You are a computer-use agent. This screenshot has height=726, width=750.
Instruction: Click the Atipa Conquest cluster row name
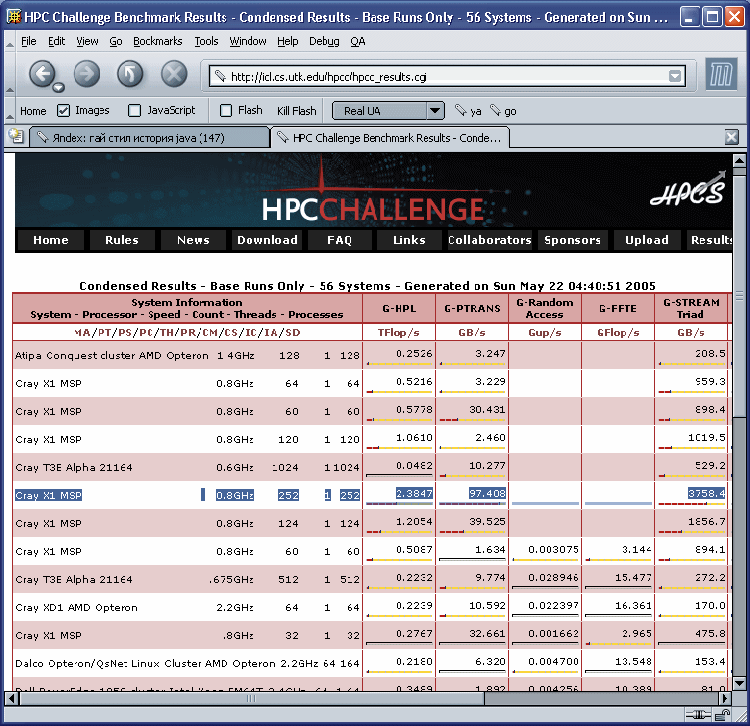[x=112, y=355]
